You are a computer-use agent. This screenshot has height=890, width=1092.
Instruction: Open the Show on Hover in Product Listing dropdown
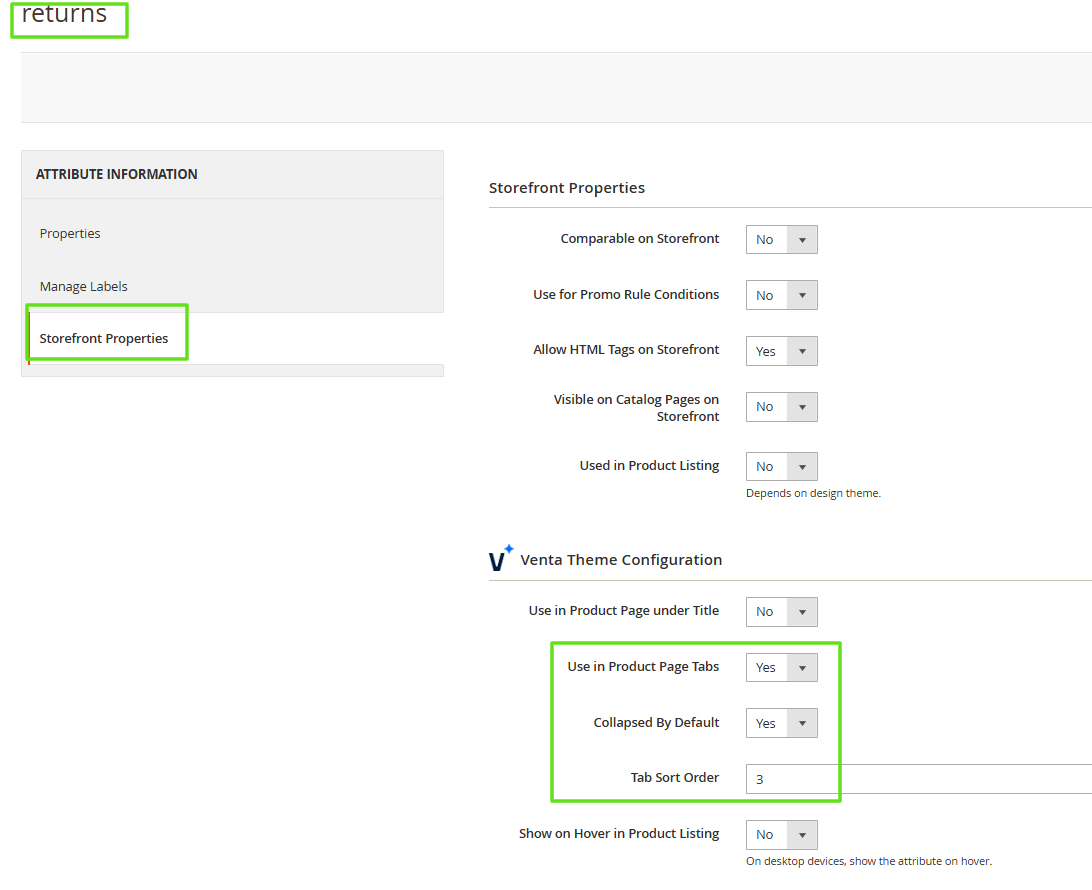coord(781,835)
